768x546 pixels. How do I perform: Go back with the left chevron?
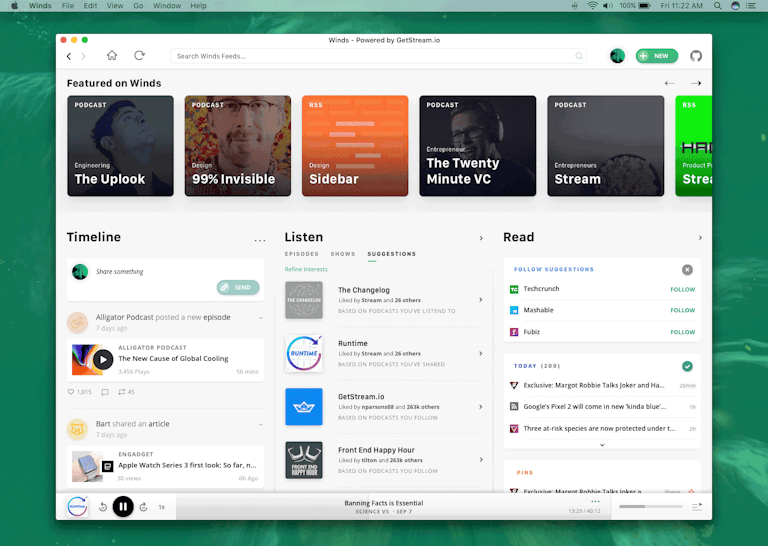click(x=69, y=56)
